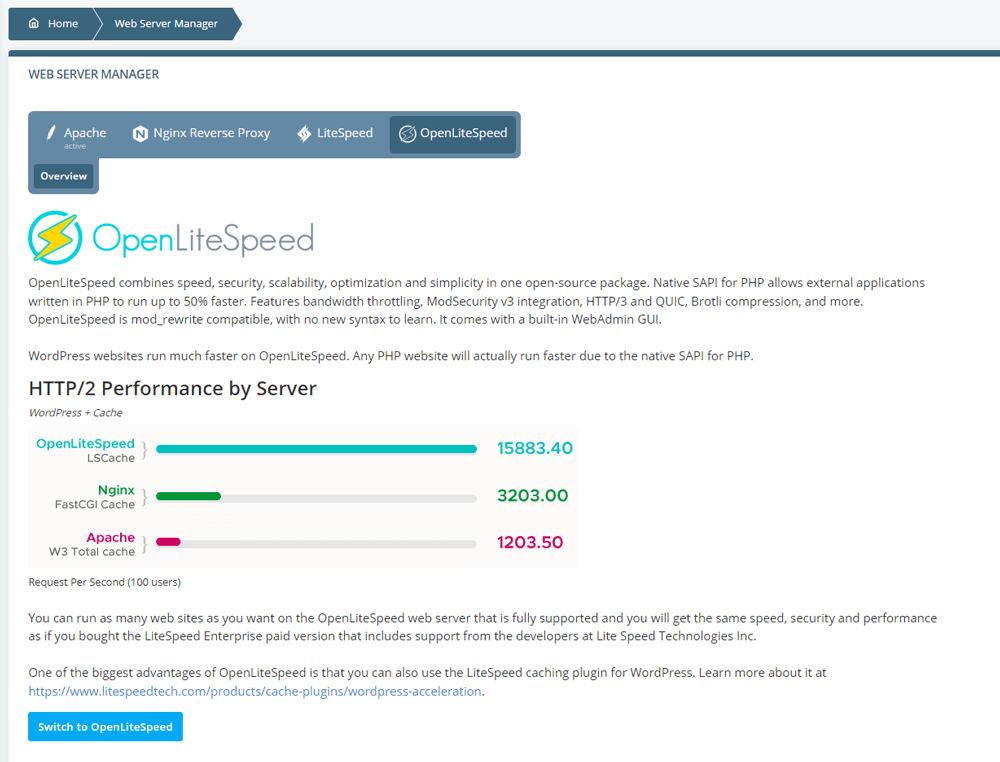The width and height of the screenshot is (1000, 762).
Task: Open Web Server Manager breadcrumb
Action: [166, 24]
